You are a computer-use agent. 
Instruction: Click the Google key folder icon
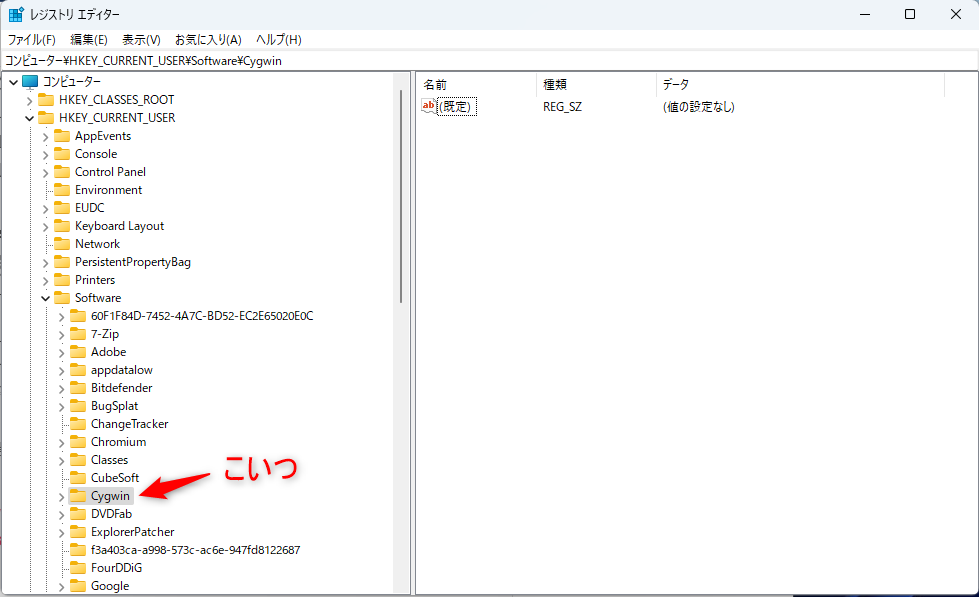point(77,586)
